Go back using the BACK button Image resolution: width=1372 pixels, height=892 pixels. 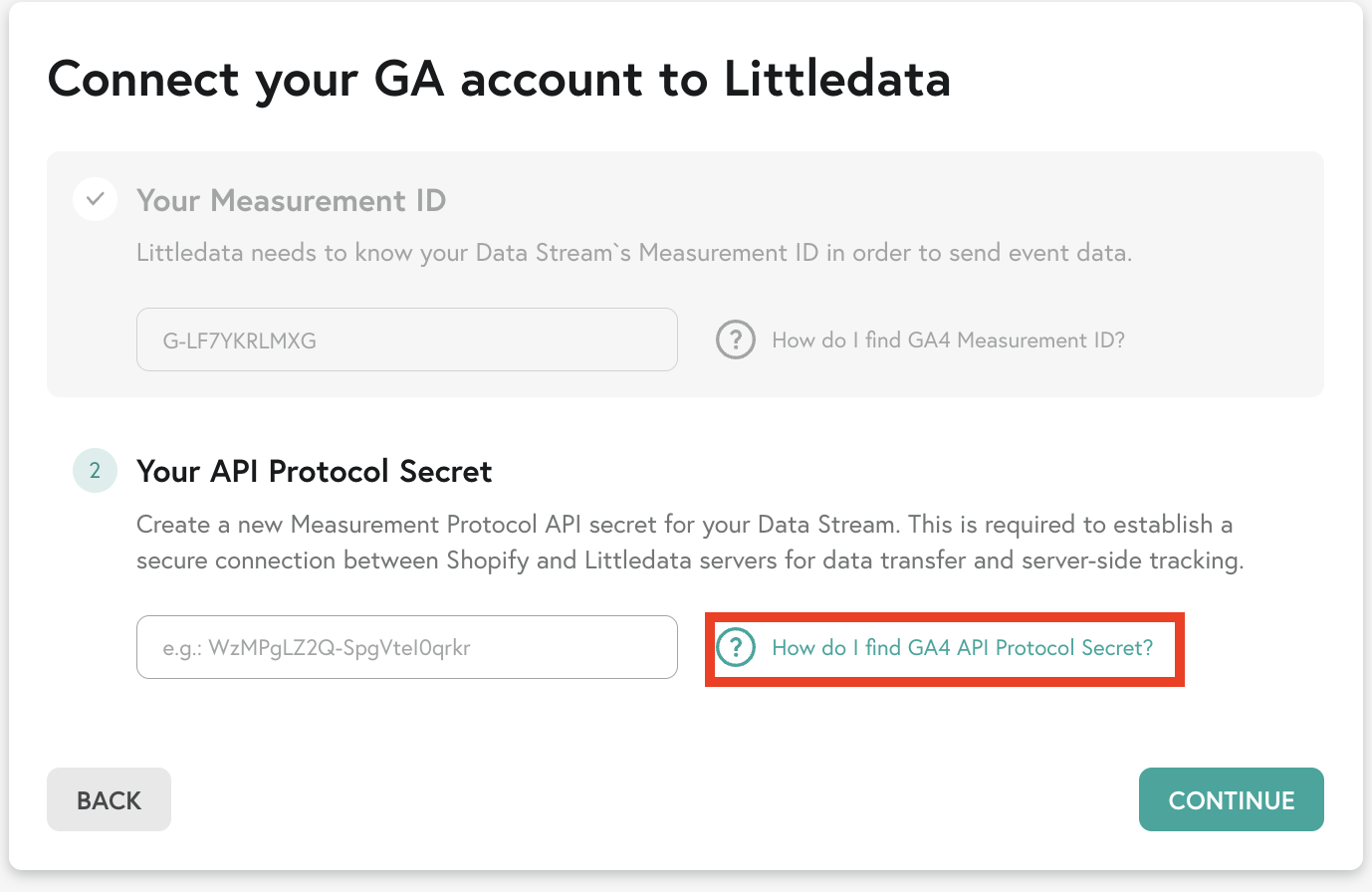click(x=109, y=799)
